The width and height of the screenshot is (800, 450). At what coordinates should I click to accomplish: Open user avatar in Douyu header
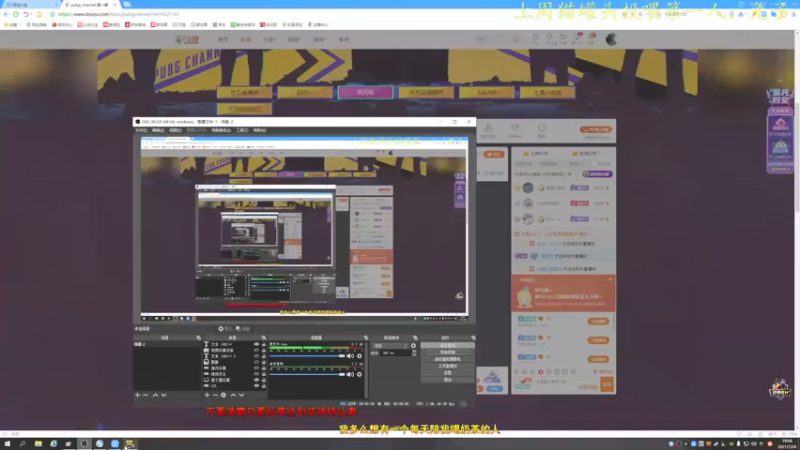click(611, 39)
